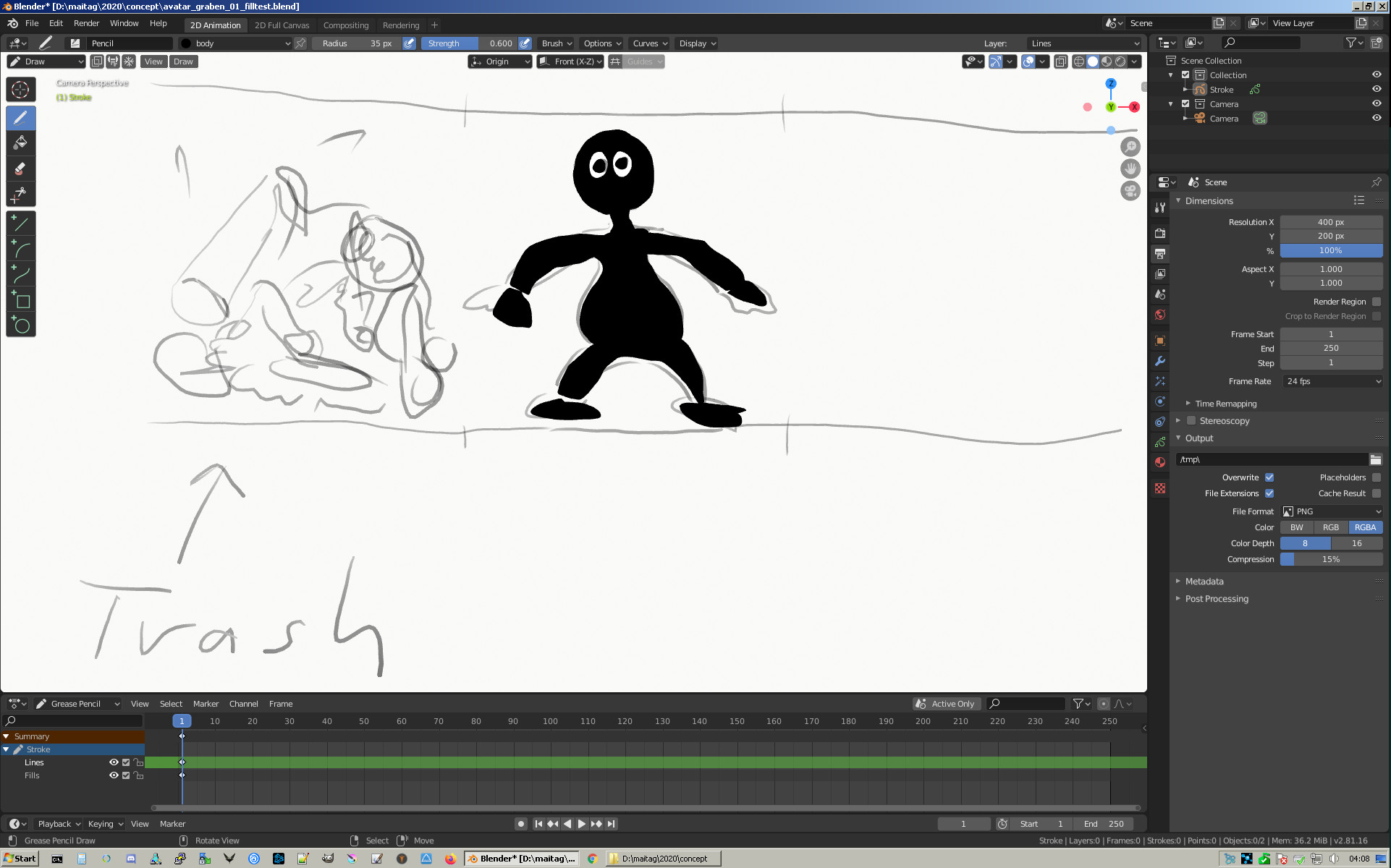Hide the Lines layer in timeline
1391x868 pixels.
point(114,762)
